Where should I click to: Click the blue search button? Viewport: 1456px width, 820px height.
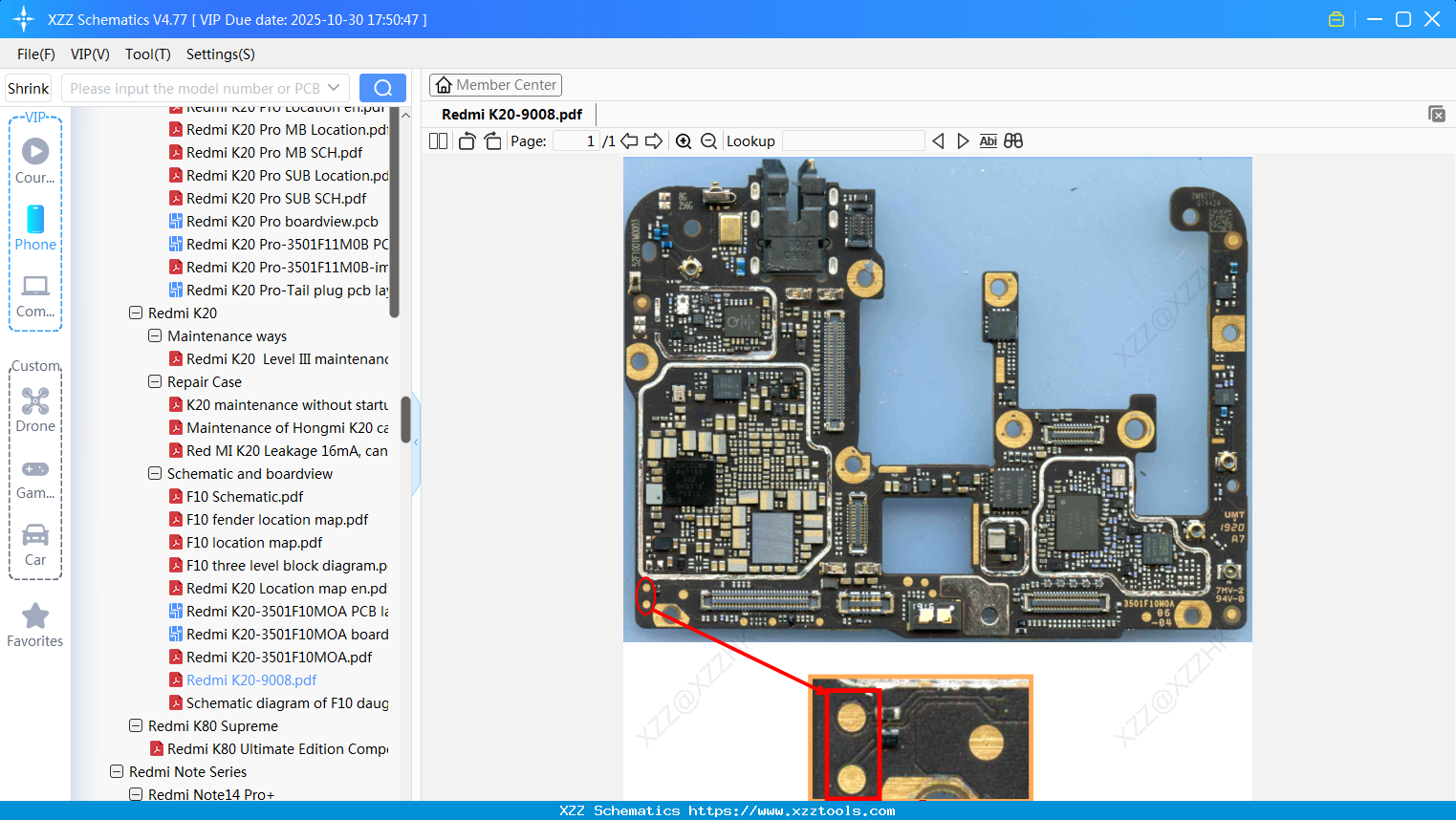(x=382, y=88)
